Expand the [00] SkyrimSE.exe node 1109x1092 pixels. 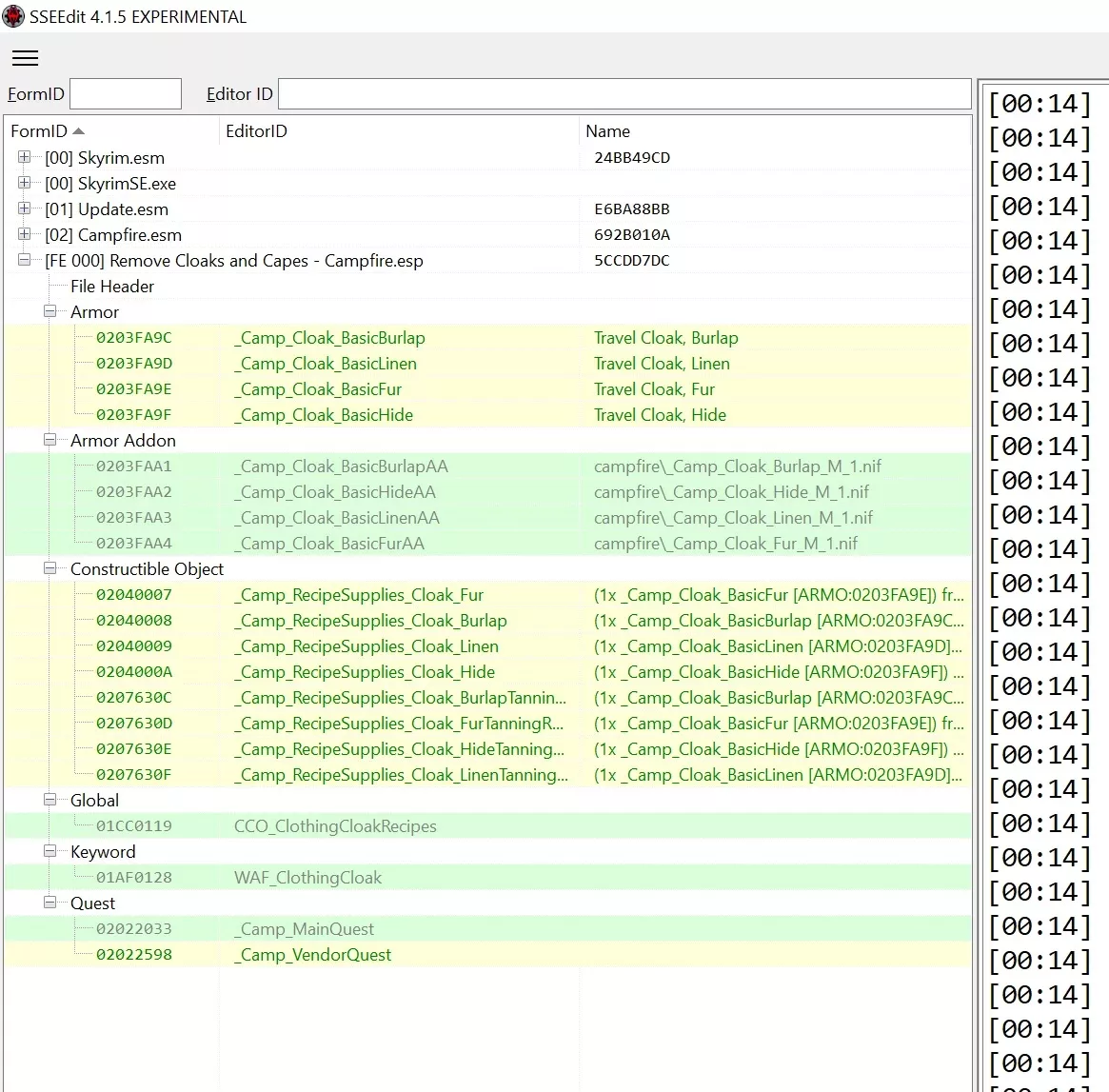[24, 183]
